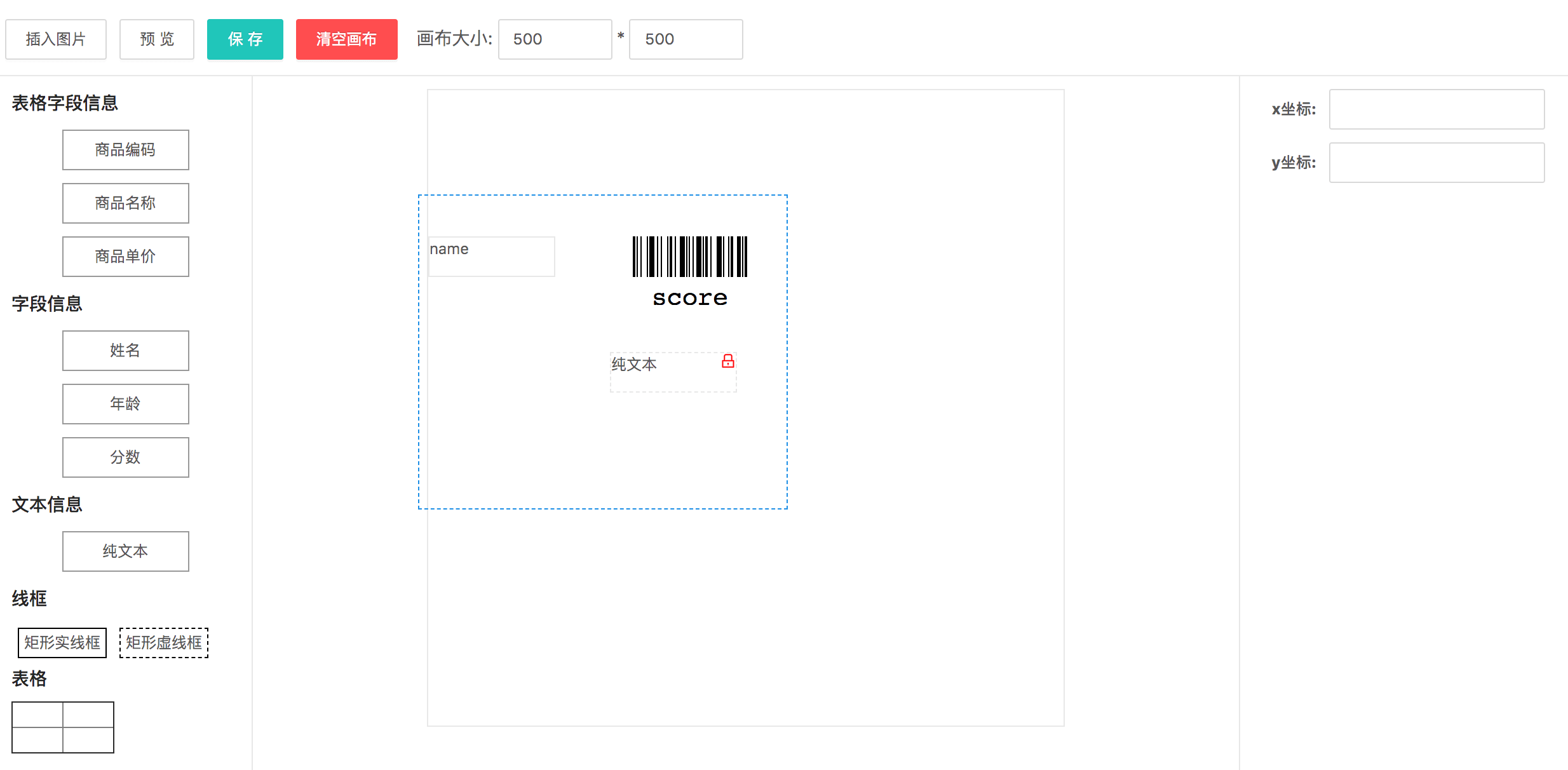This screenshot has height=770, width=1568.
Task: Focus the canvas width input field
Action: point(555,39)
